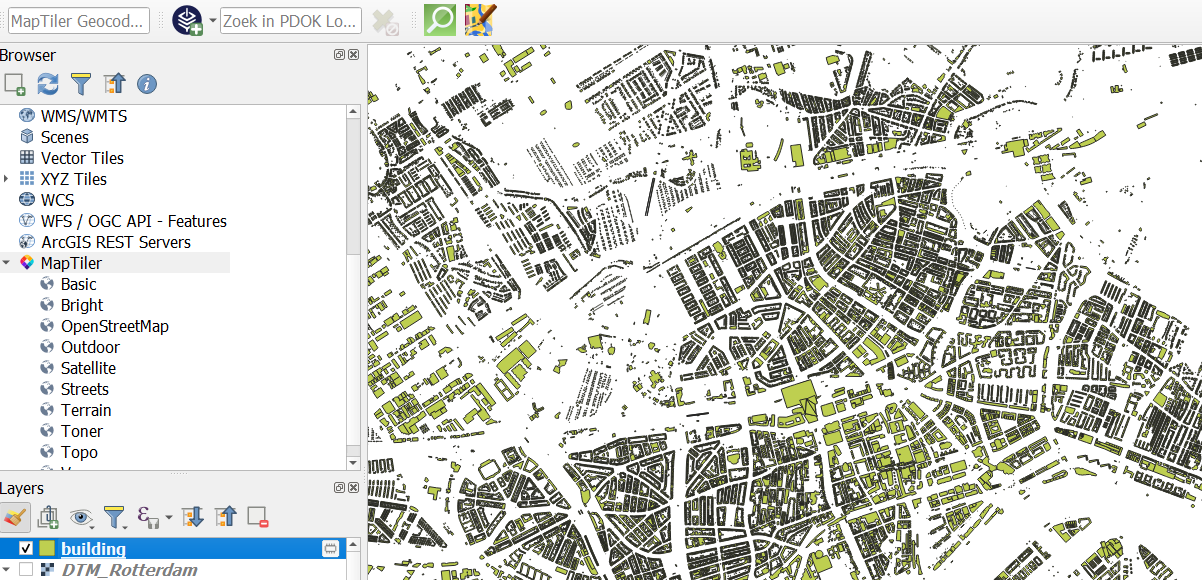Expand the DTM_Rotterdam layer entry
The image size is (1202, 580).
click(x=8, y=570)
